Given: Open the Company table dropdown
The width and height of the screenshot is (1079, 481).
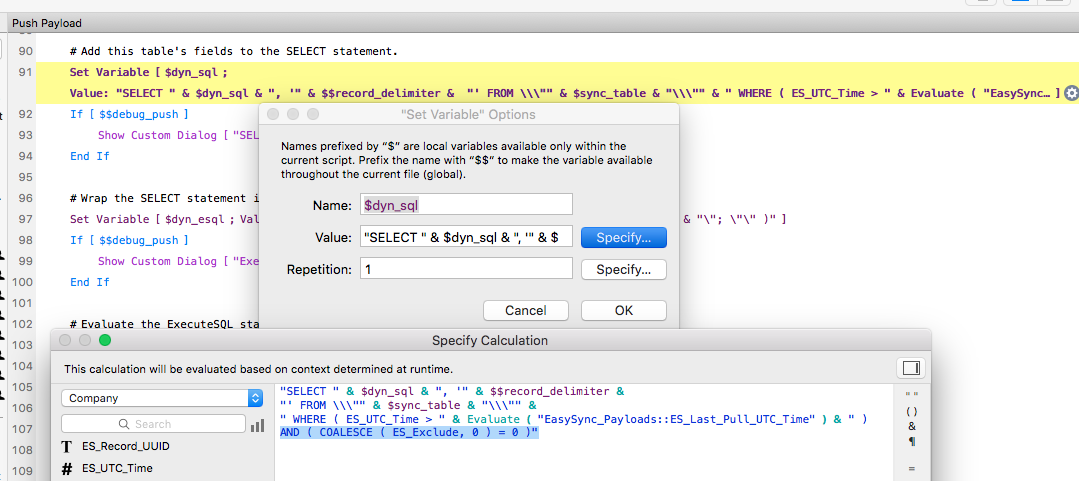Looking at the screenshot, I should pos(162,398).
